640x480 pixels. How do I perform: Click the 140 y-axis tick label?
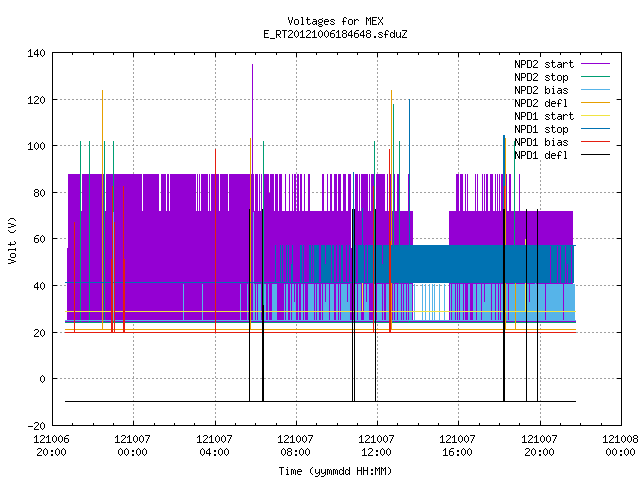click(x=36, y=53)
